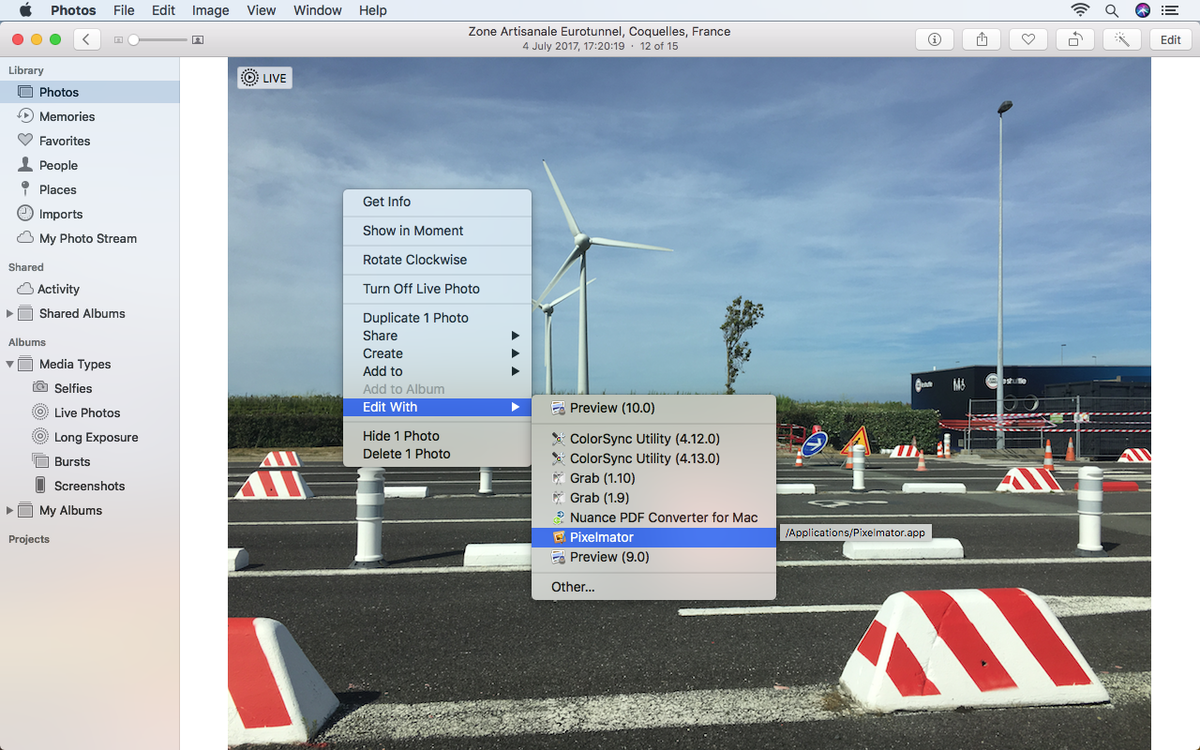Select Pixelmator in the Edit With submenu

click(x=600, y=537)
